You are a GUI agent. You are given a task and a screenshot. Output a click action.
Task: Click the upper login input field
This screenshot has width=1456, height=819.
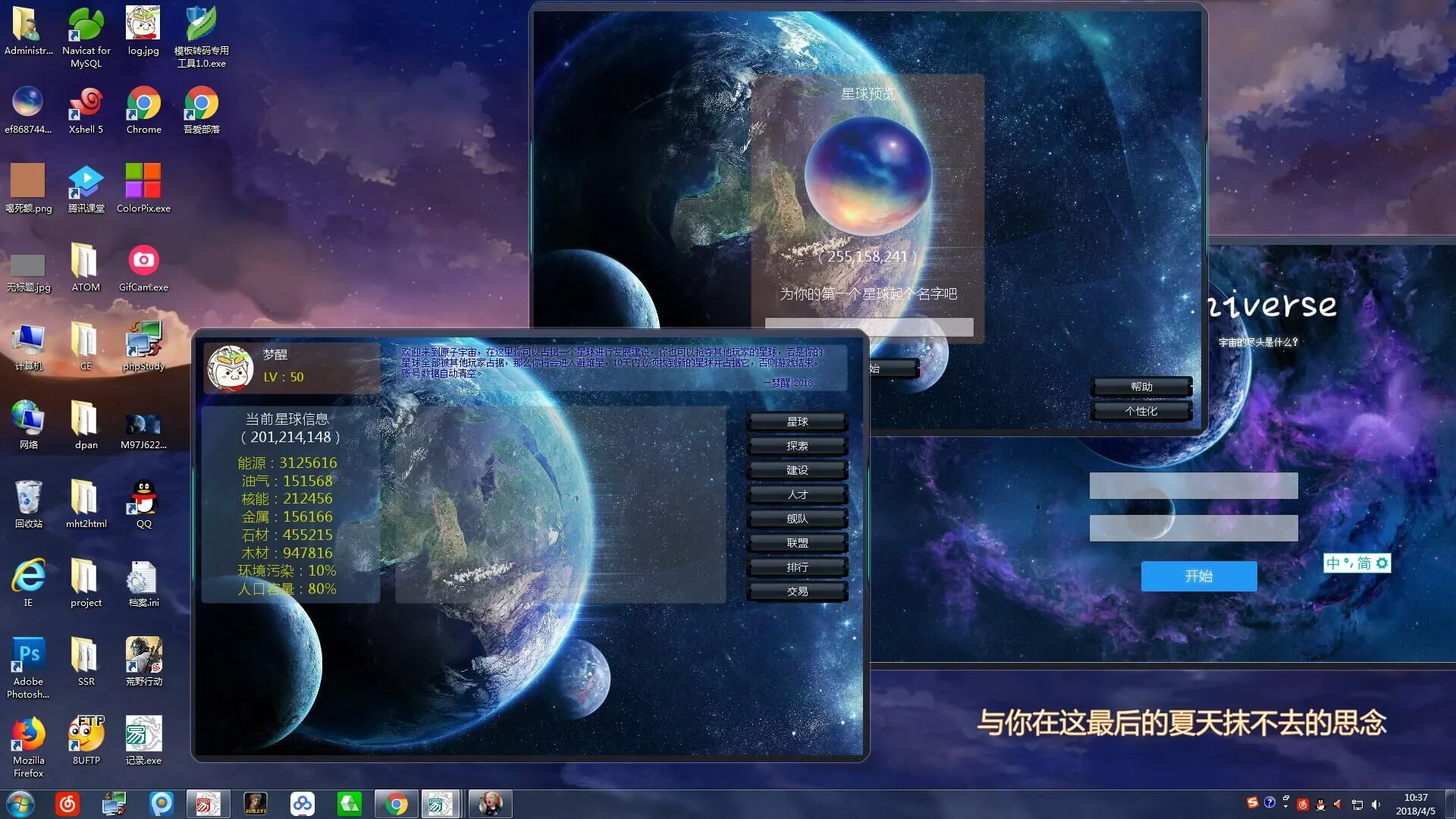[x=1194, y=485]
